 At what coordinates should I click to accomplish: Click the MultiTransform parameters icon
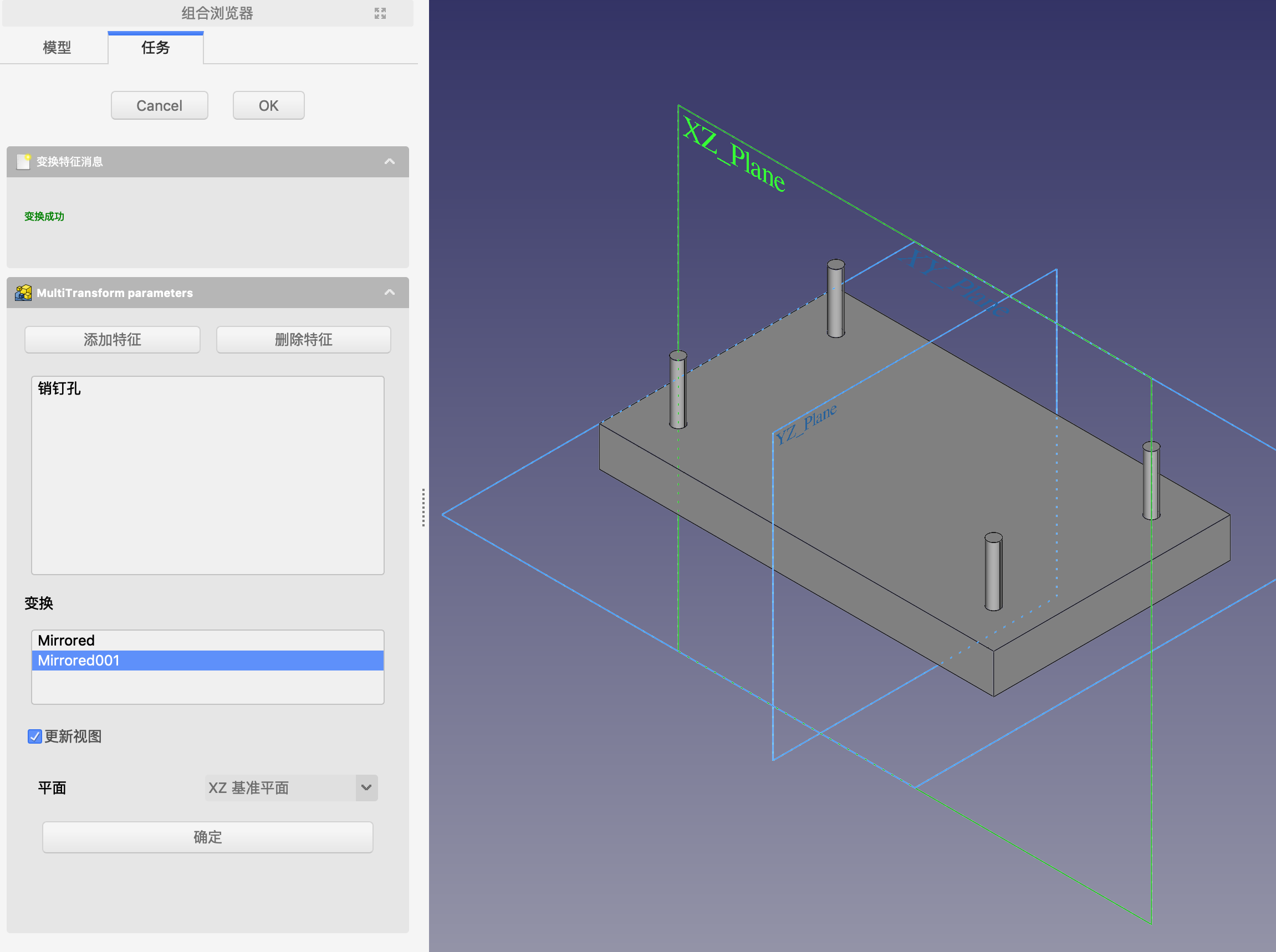pos(23,293)
